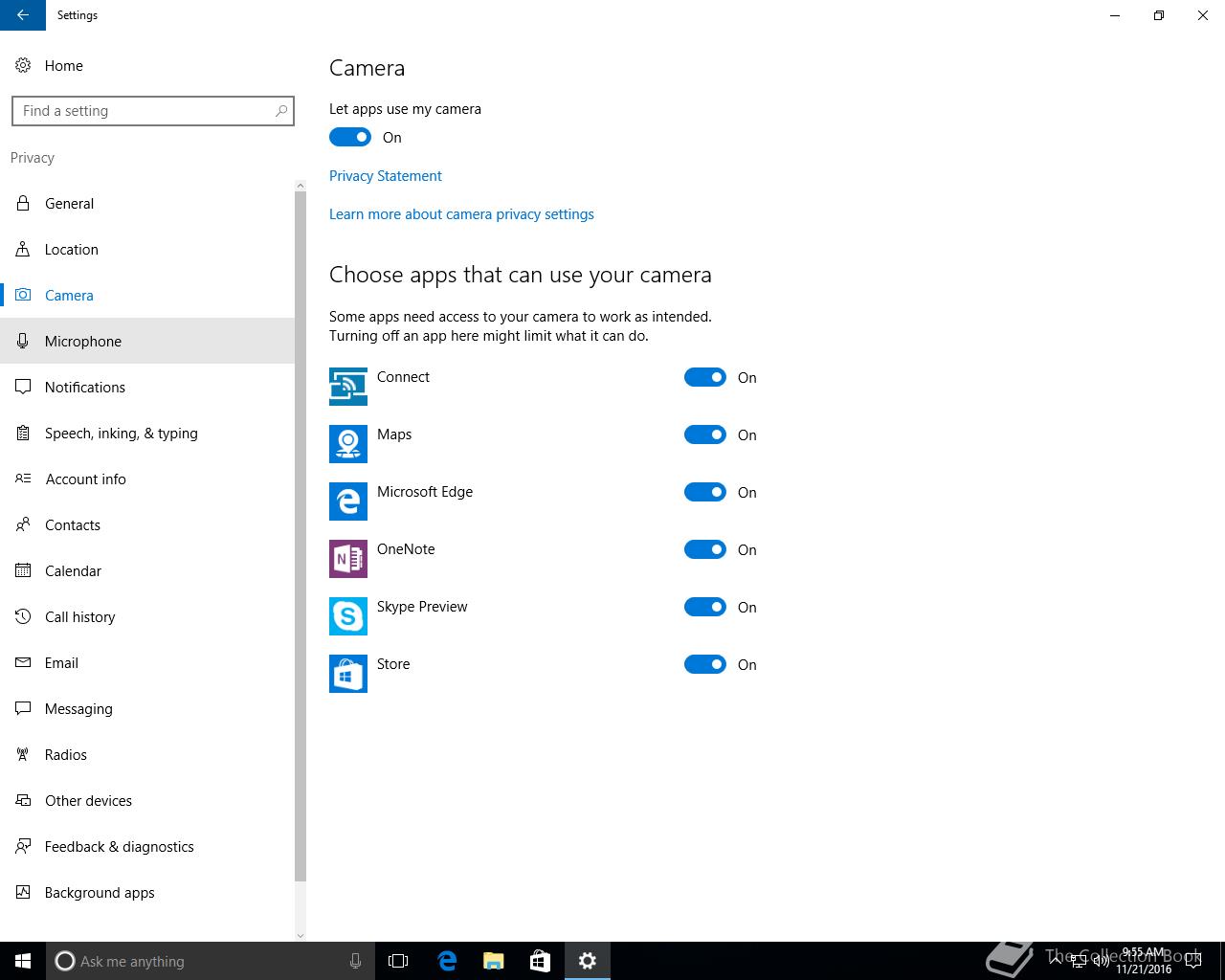Open Store from the taskbar
Viewport: 1225px width, 980px height.
541,961
